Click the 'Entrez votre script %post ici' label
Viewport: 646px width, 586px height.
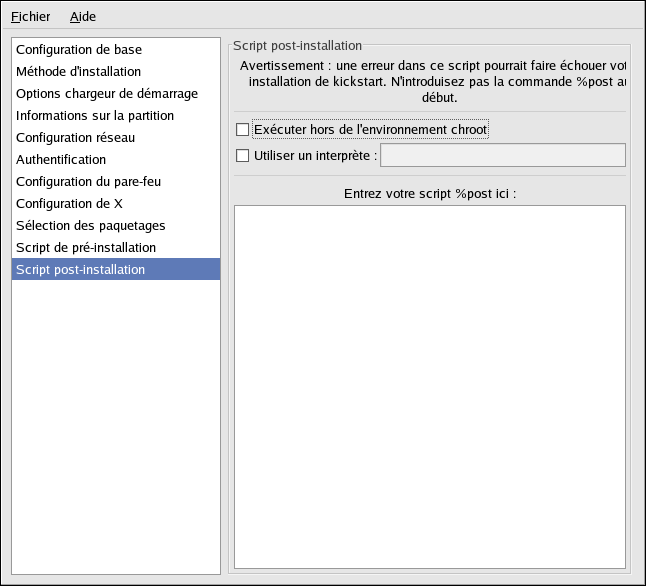(430, 194)
